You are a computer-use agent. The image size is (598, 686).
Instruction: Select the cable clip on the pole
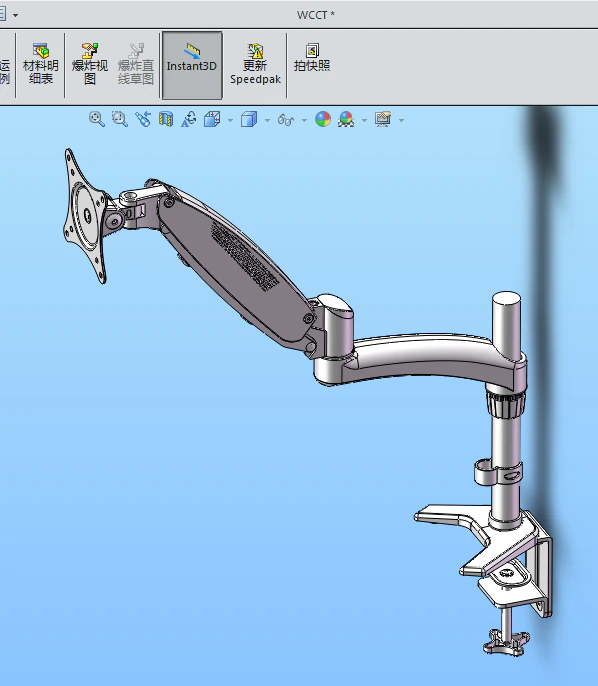[498, 472]
